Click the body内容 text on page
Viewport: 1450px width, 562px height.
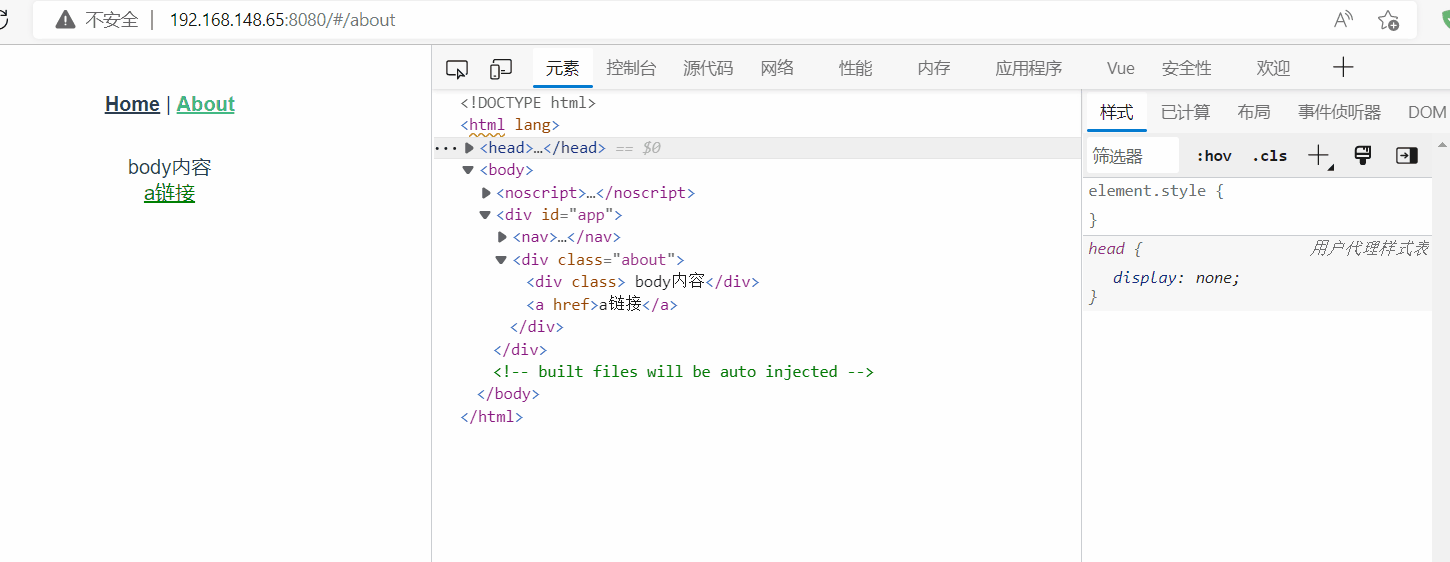click(x=170, y=167)
